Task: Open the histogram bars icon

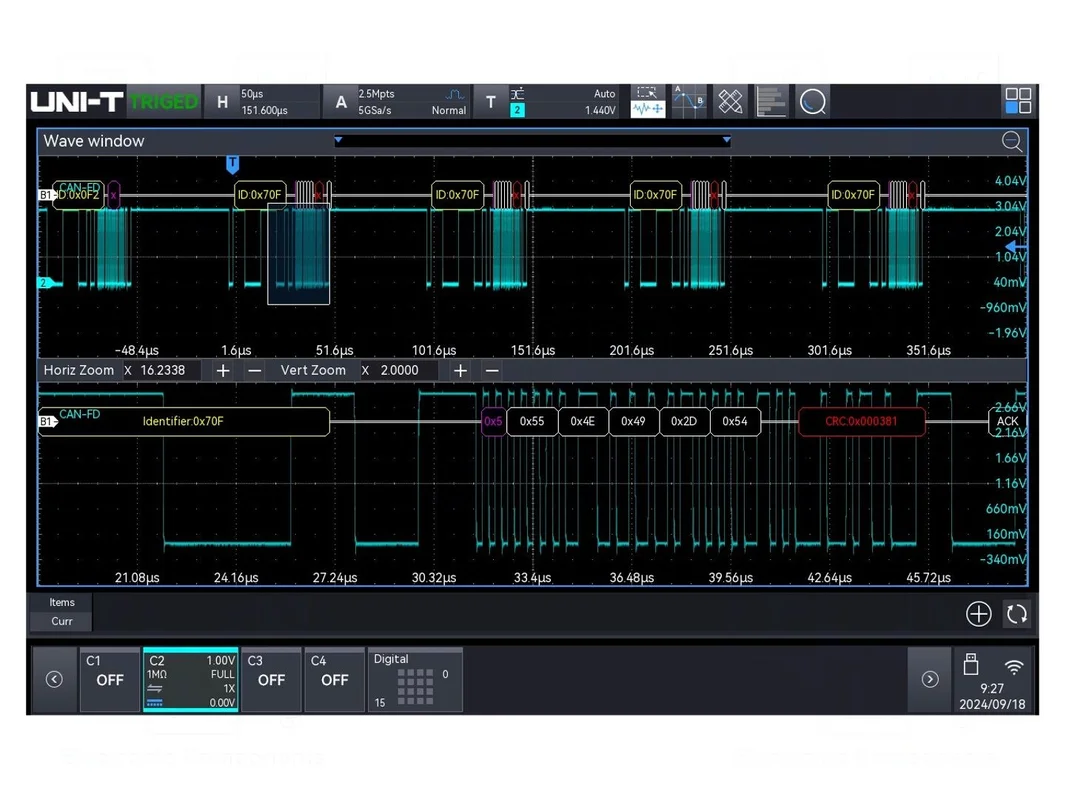Action: tap(771, 102)
